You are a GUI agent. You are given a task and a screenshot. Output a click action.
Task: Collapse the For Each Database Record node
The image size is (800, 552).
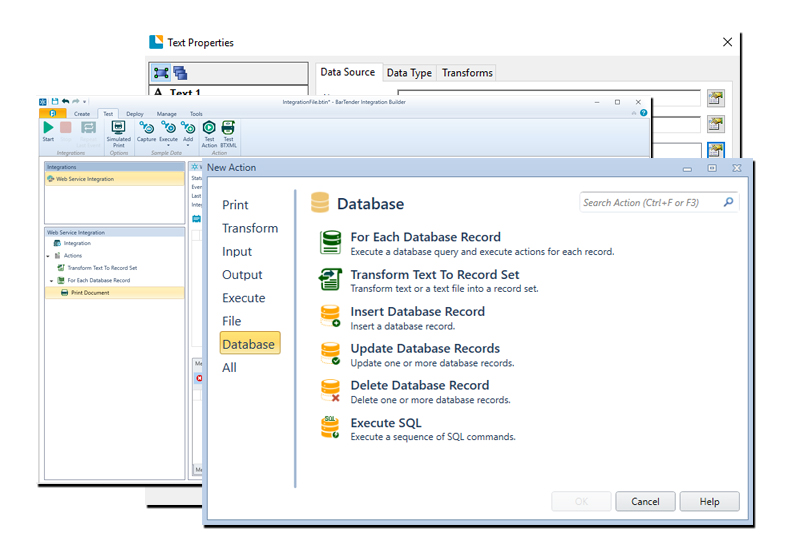pyautogui.click(x=52, y=281)
